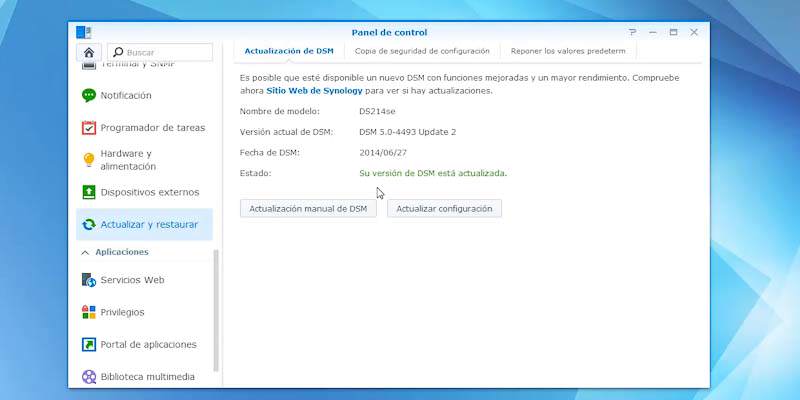Viewport: 800px width, 400px height.
Task: Open Programador de tareas via its calendar icon
Action: click(x=89, y=128)
